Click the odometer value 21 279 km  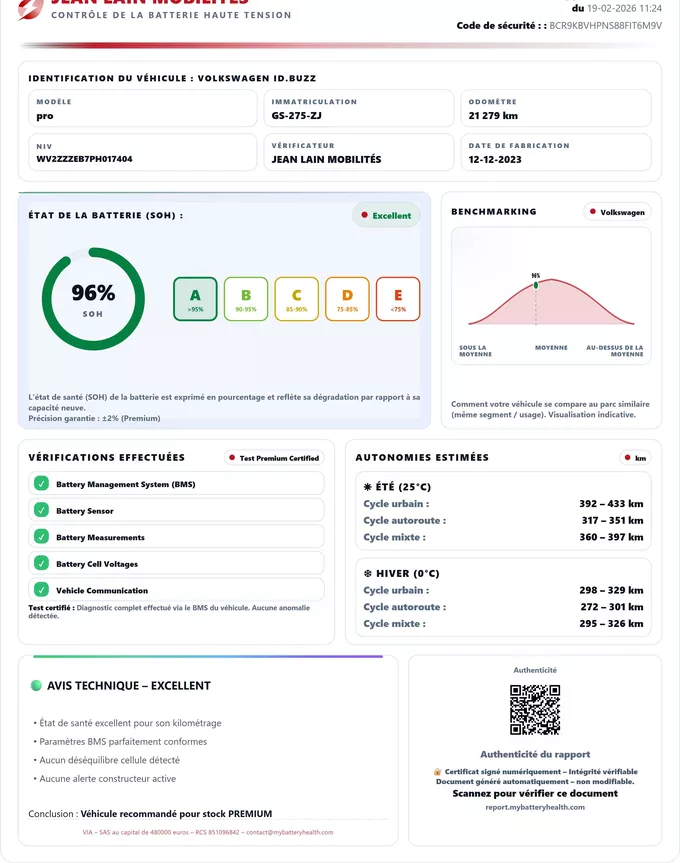pyautogui.click(x=493, y=116)
